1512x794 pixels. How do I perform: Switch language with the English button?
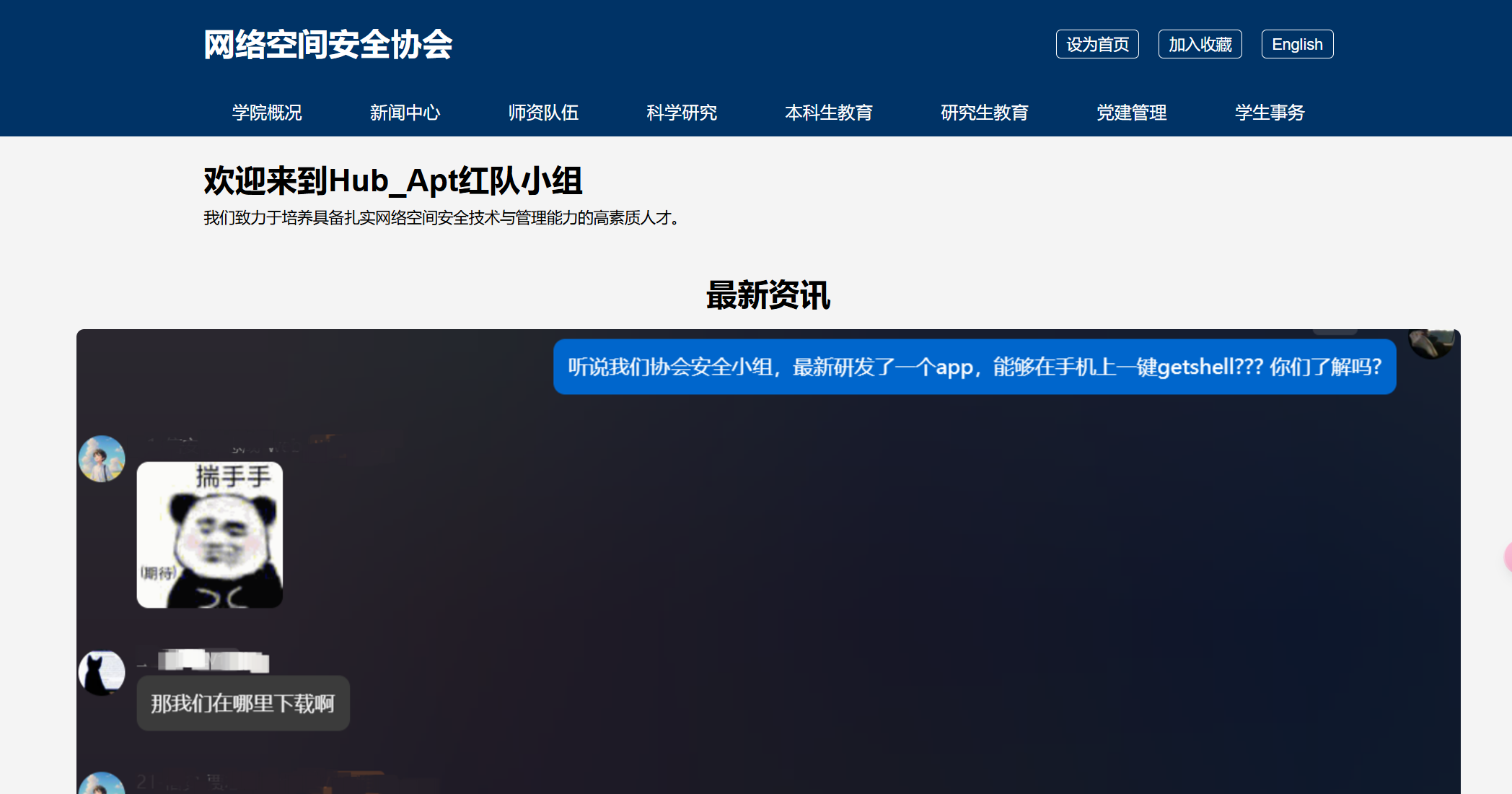(x=1296, y=44)
